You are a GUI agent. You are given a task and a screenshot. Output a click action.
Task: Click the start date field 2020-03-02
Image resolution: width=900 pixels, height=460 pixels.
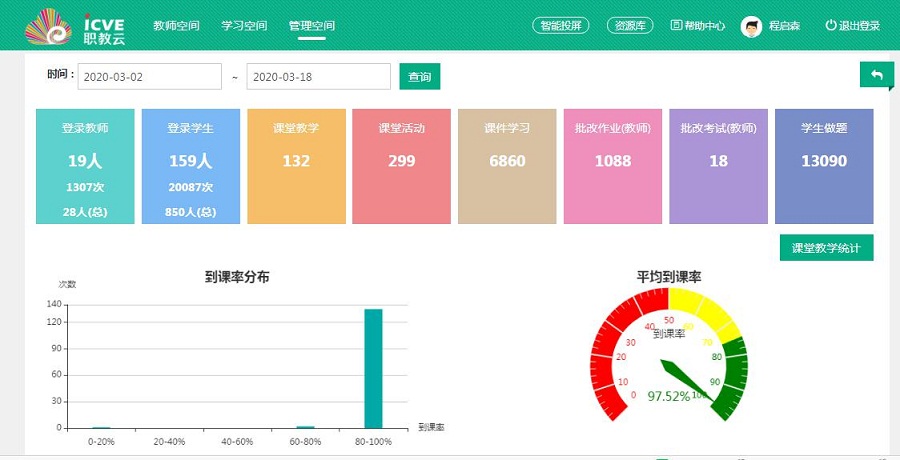[x=149, y=77]
